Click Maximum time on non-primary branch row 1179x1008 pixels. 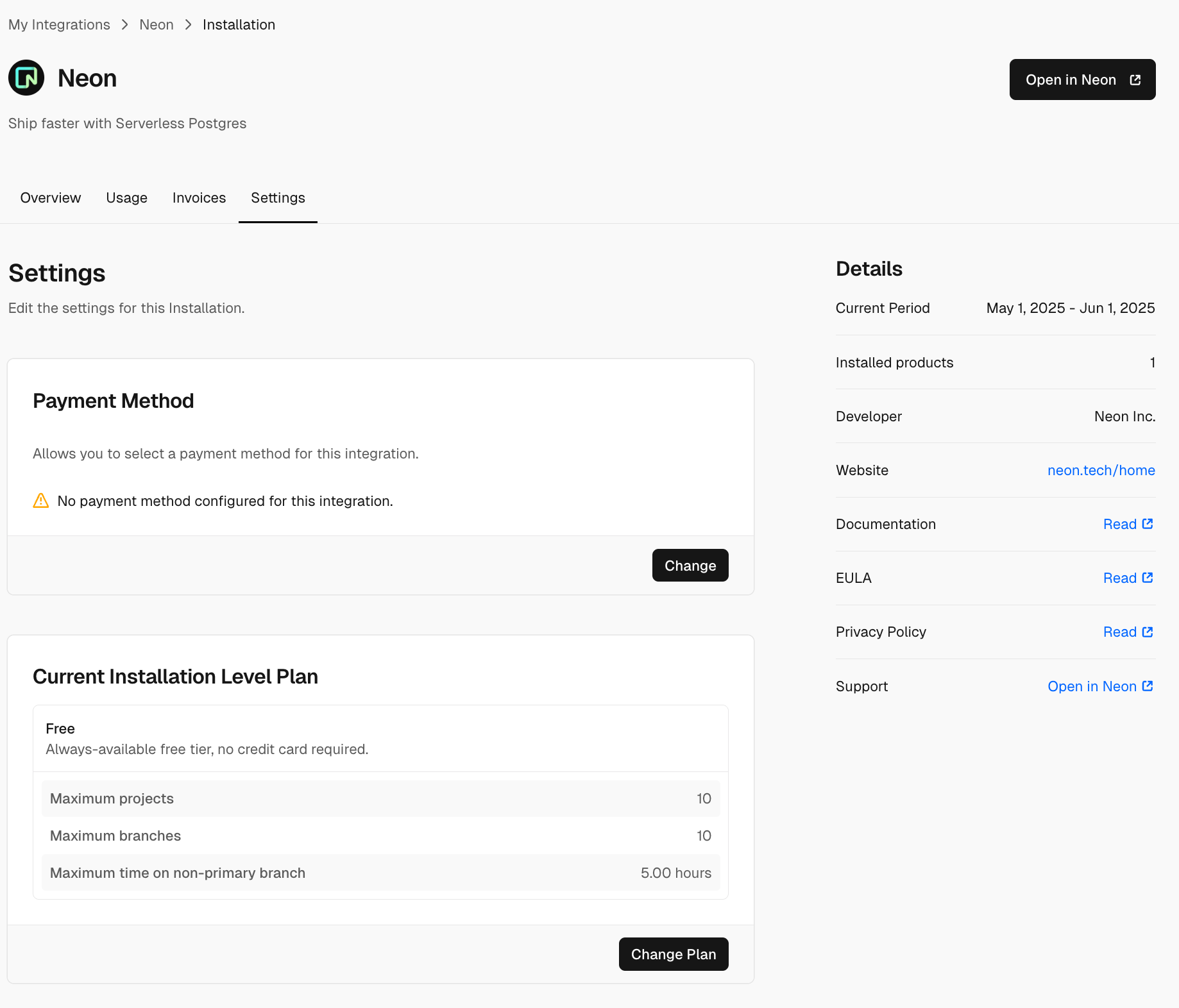380,873
